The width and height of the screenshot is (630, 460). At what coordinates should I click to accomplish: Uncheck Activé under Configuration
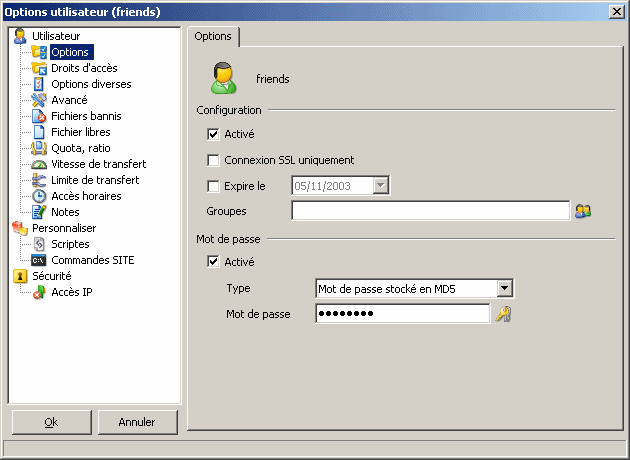coord(213,134)
